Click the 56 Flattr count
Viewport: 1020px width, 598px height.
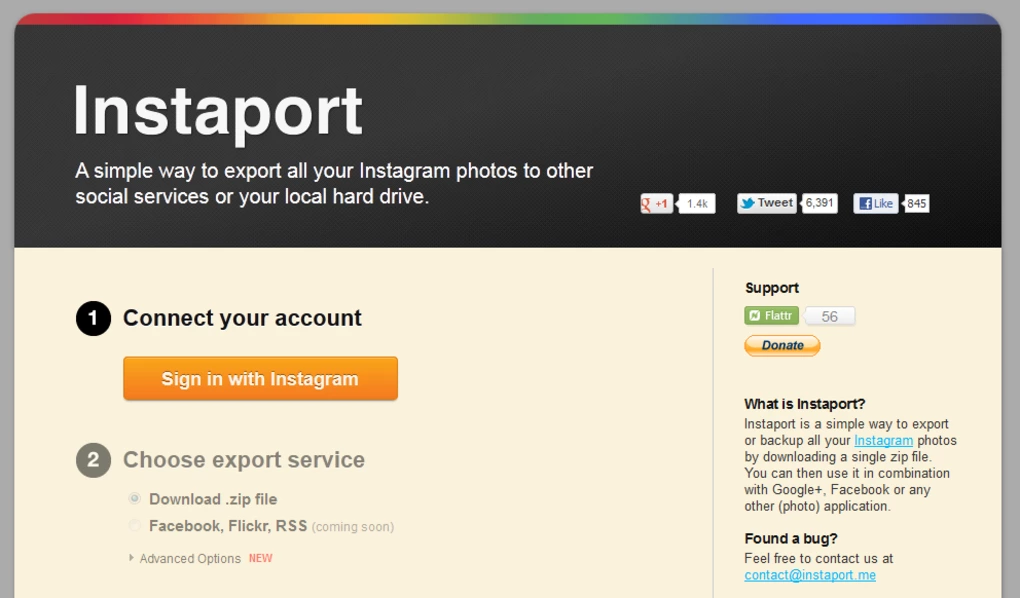829,316
